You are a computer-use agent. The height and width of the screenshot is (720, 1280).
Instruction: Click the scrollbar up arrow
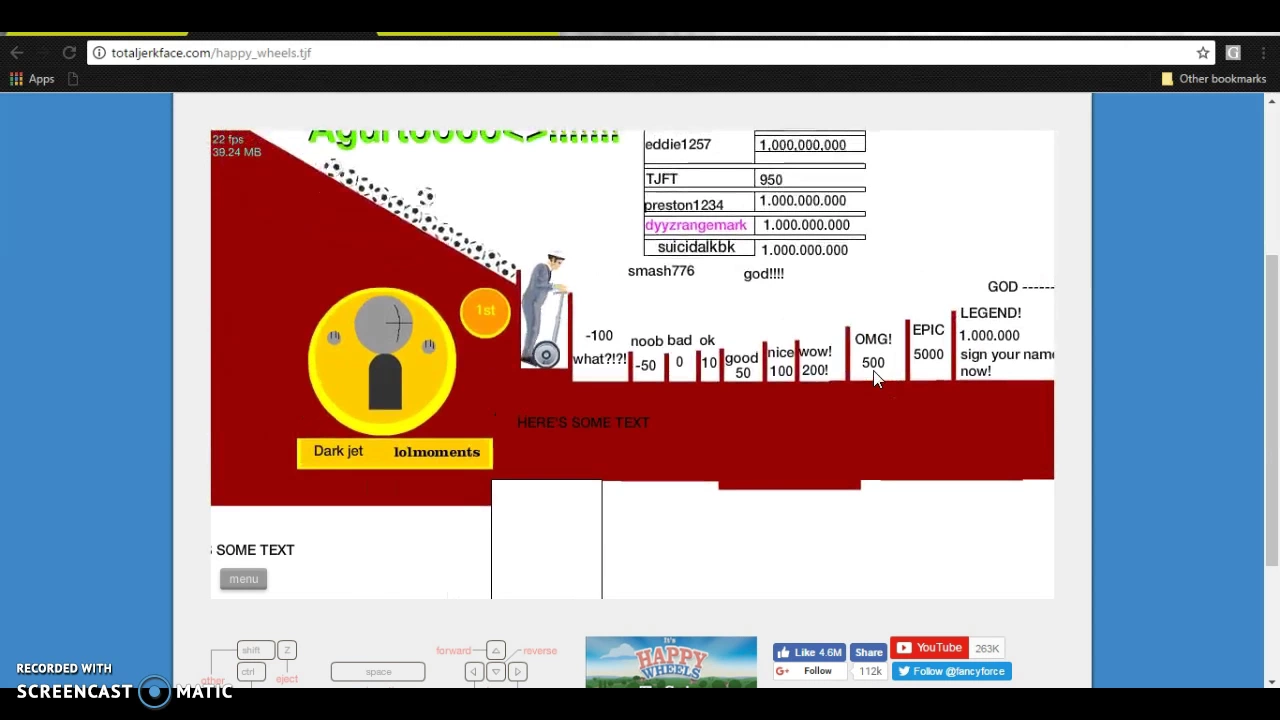1271,101
